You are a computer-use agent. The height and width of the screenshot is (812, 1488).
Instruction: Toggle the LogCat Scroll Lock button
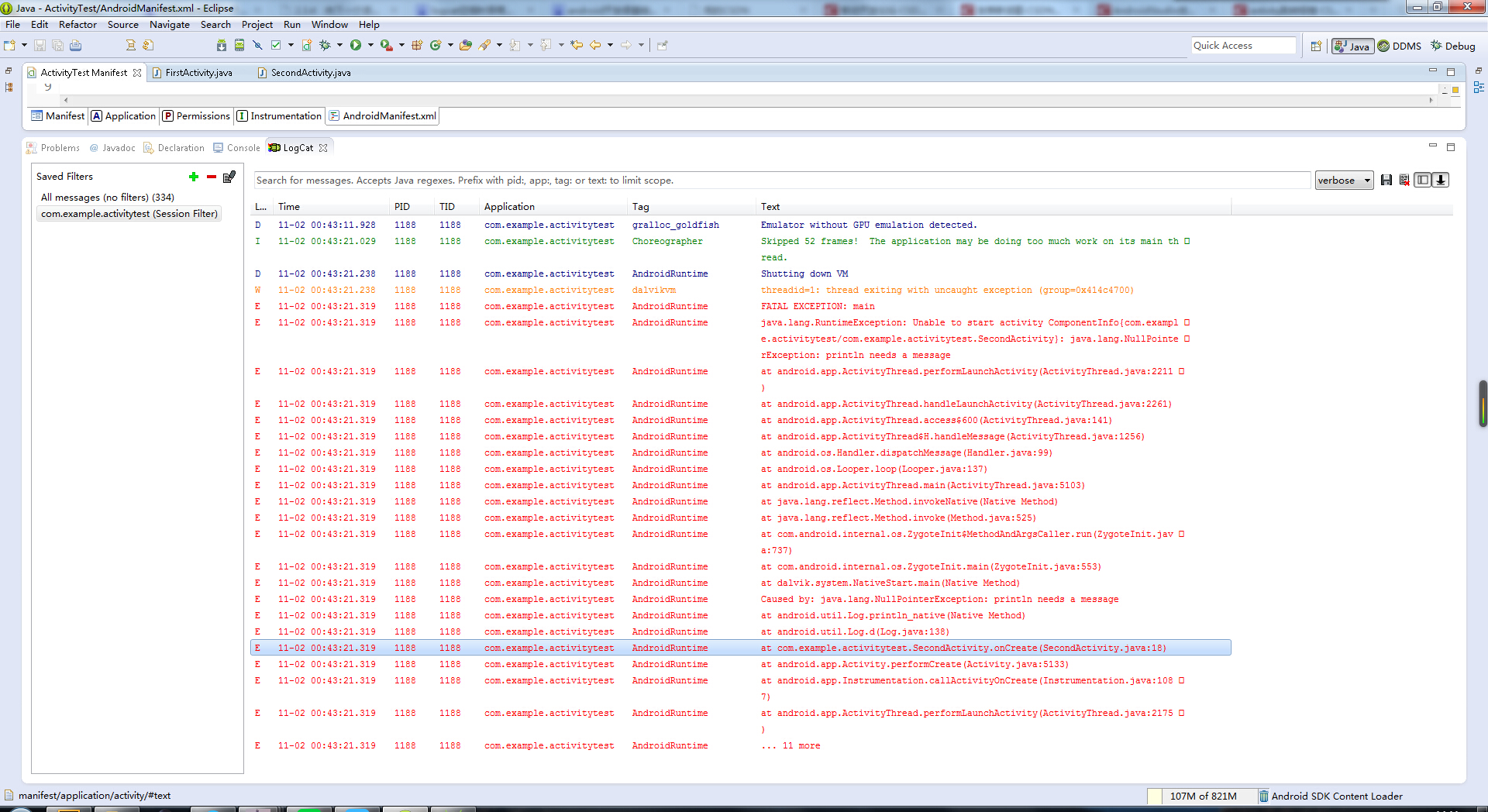coord(1441,181)
